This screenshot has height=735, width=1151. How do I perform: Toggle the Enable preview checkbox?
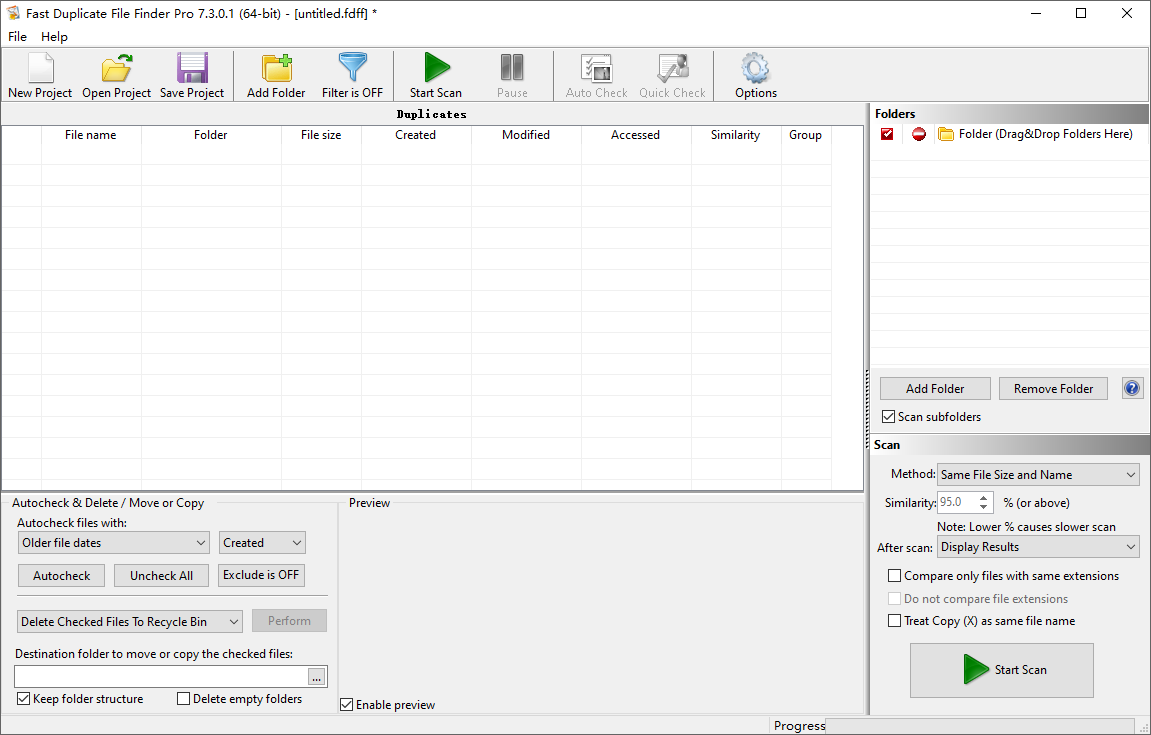(x=346, y=705)
